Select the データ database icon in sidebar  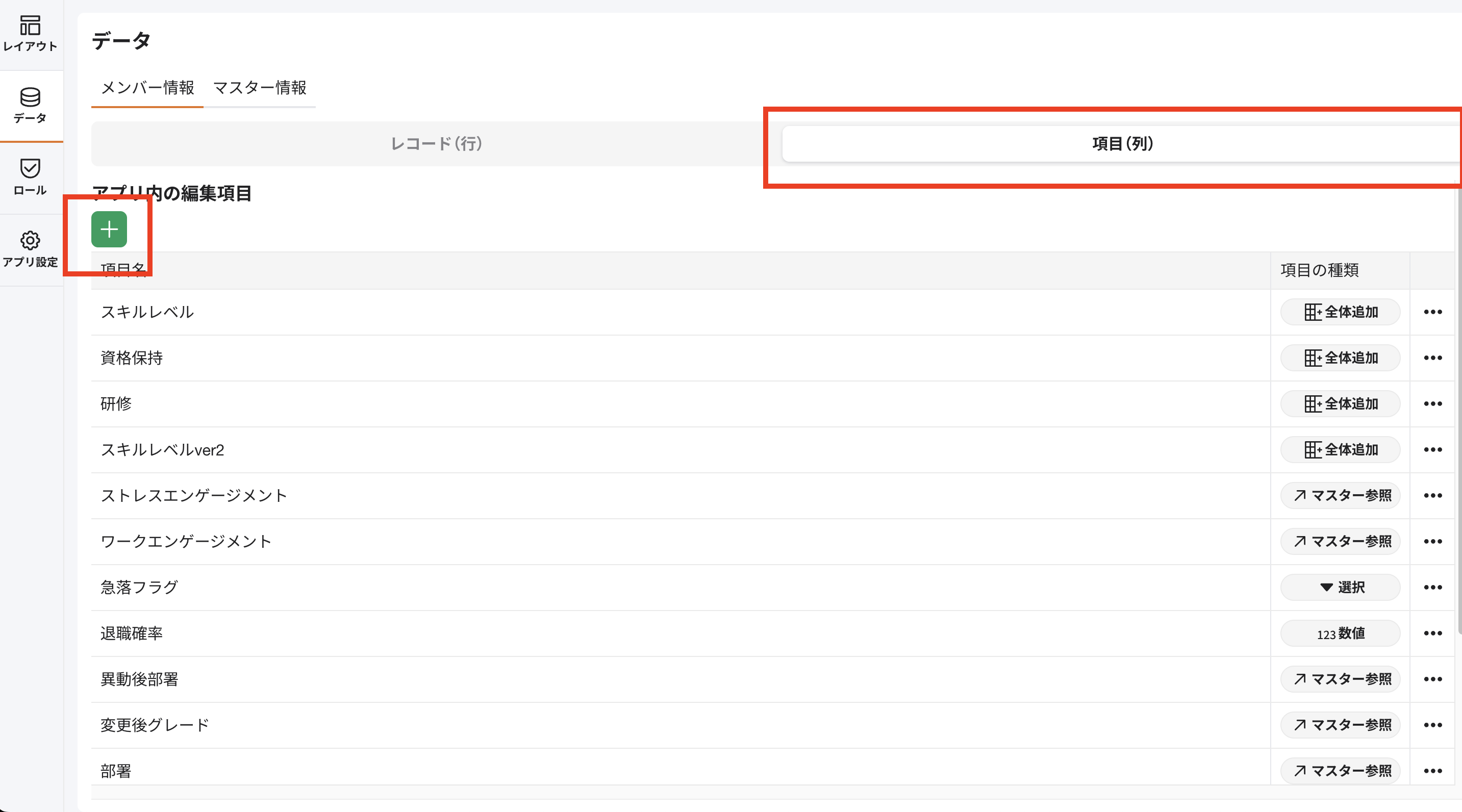click(30, 106)
